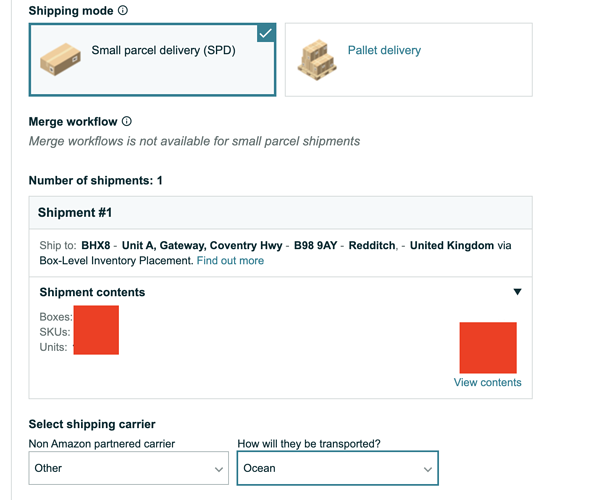Collapse the Shipment contents triangle
594x500 pixels.
517,292
